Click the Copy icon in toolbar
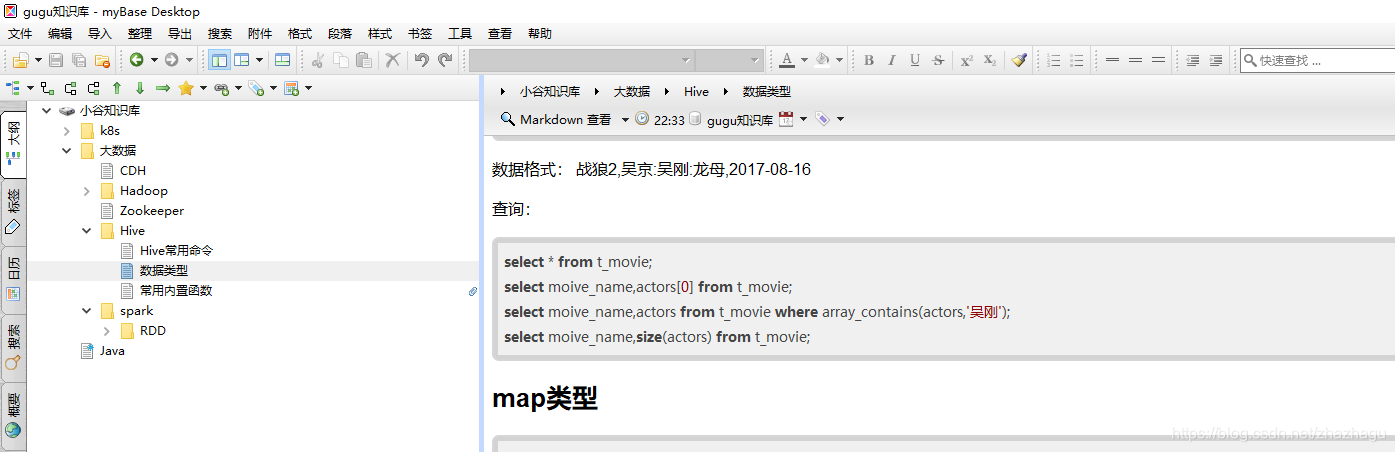Viewport: 1395px width, 452px height. [x=341, y=60]
